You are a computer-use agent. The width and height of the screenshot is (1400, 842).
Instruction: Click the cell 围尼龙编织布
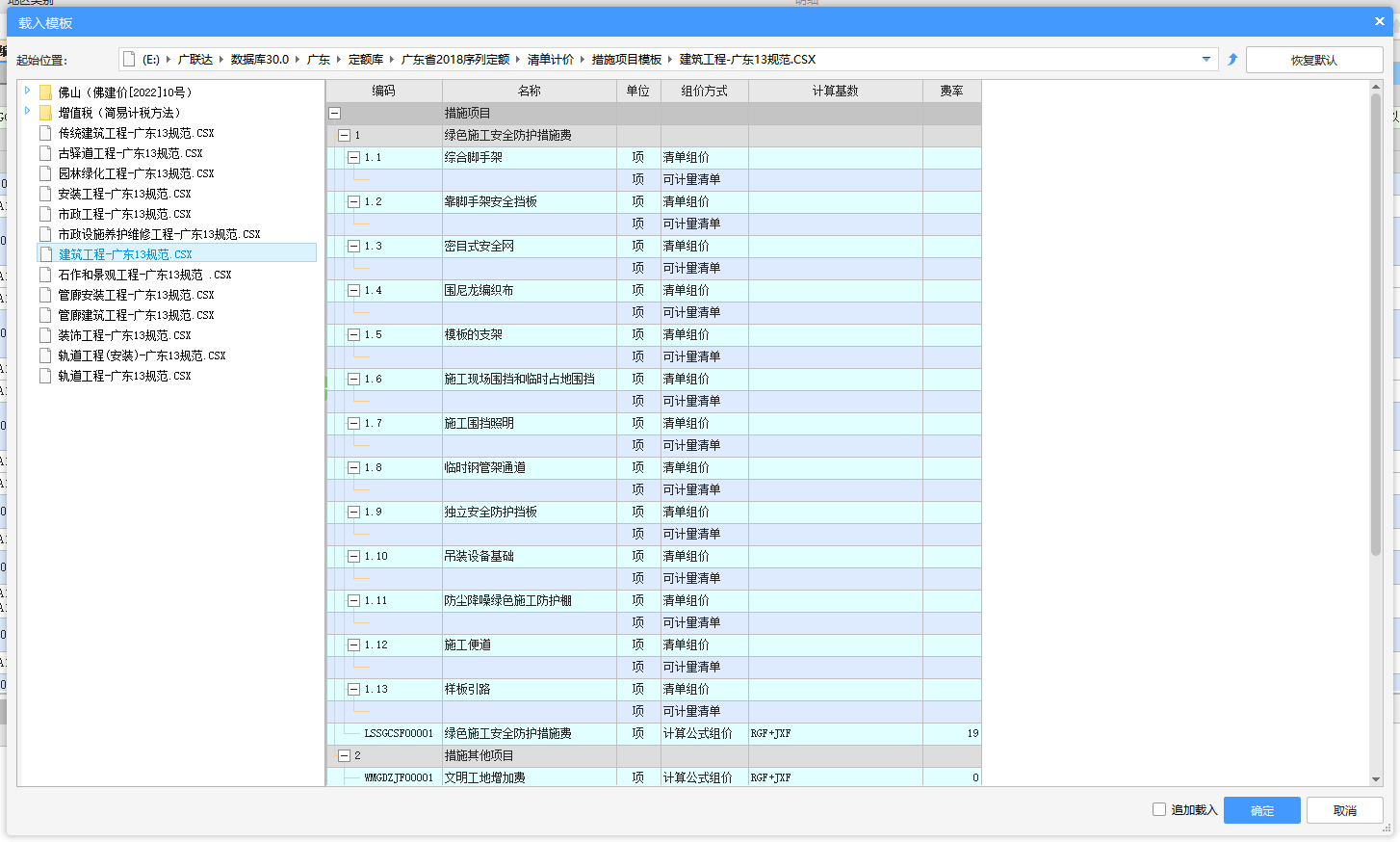[x=530, y=290]
